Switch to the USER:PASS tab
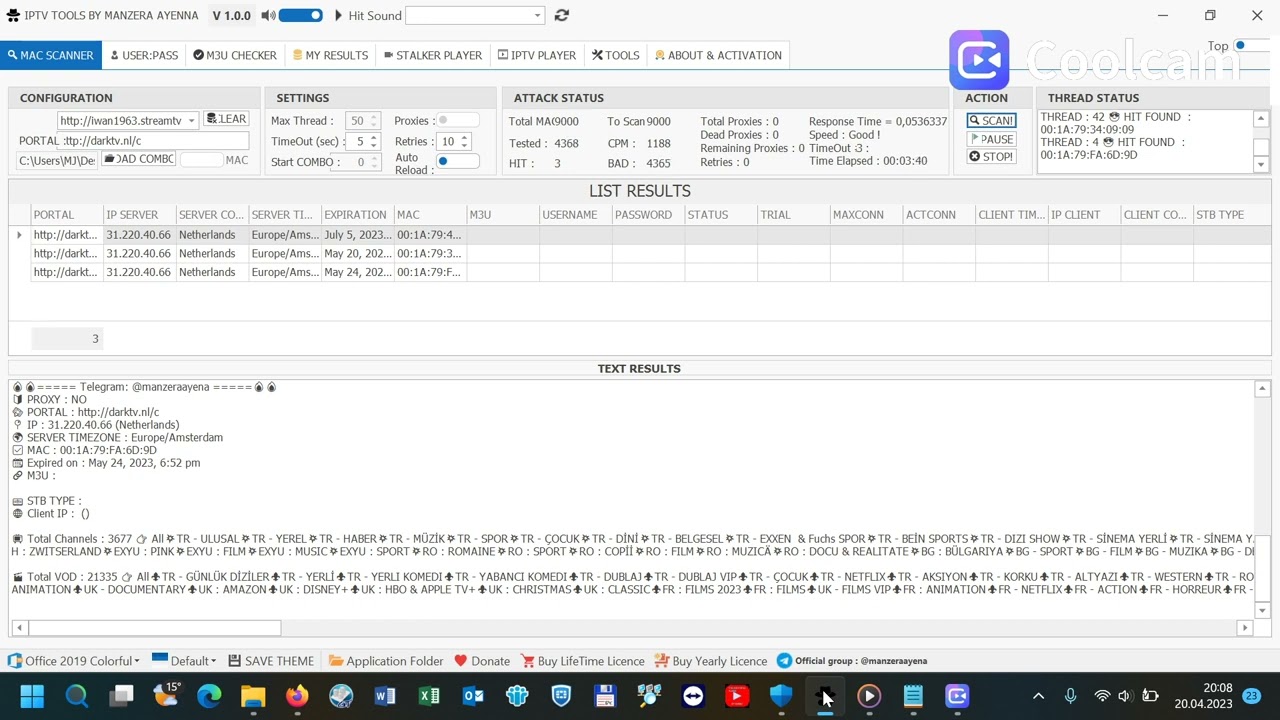The width and height of the screenshot is (1280, 720). click(144, 55)
